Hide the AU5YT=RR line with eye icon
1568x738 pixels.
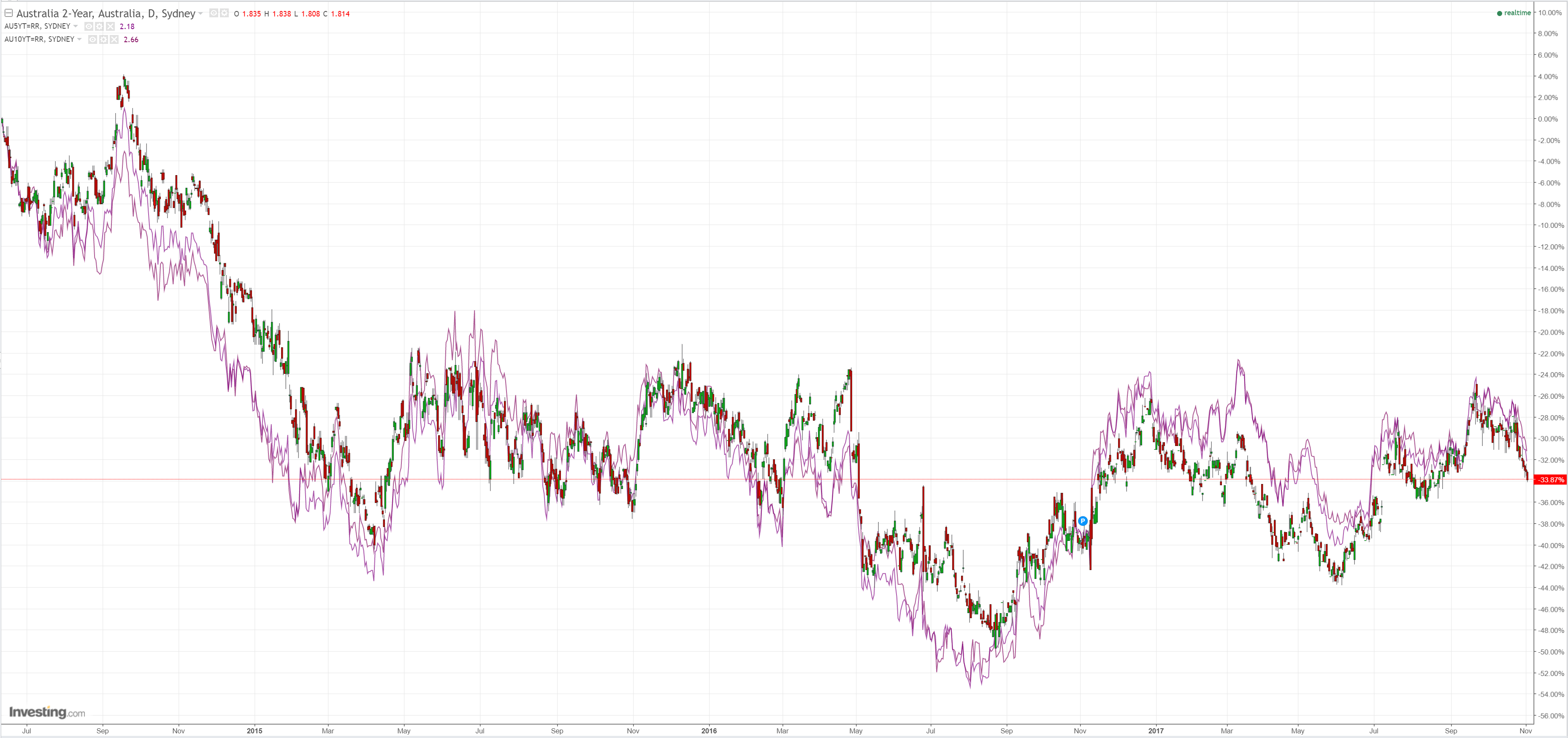pyautogui.click(x=89, y=26)
